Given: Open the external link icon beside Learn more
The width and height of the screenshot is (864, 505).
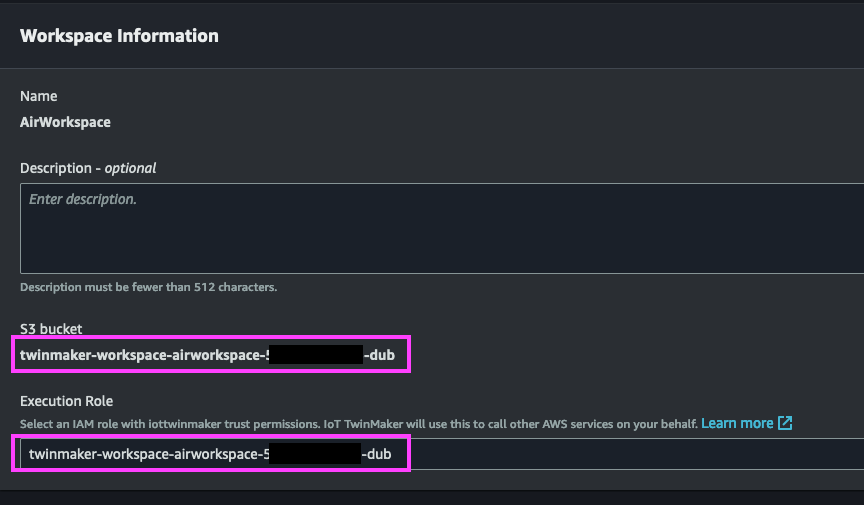Looking at the screenshot, I should click(x=785, y=423).
